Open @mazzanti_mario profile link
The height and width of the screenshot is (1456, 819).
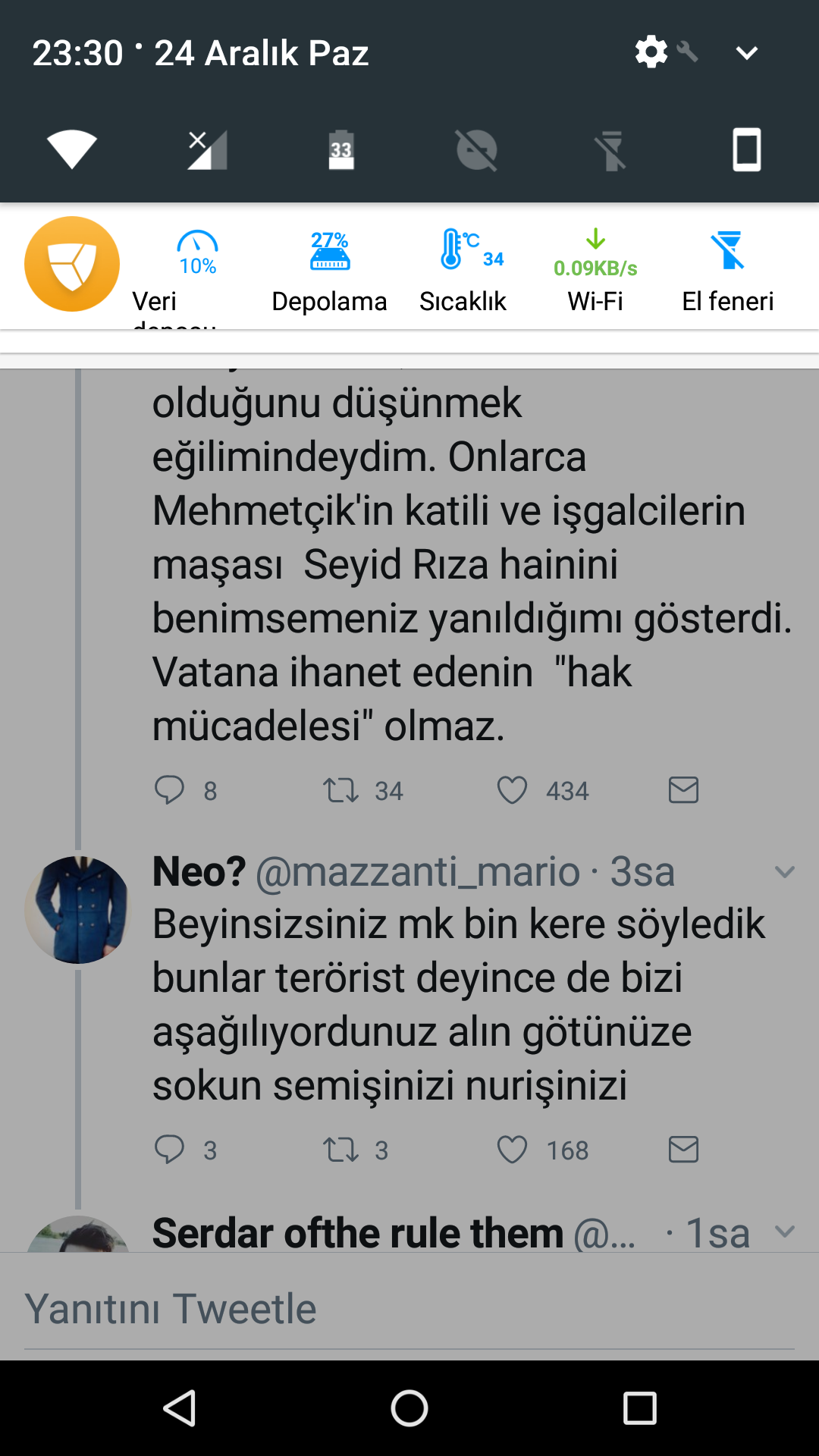tap(417, 872)
